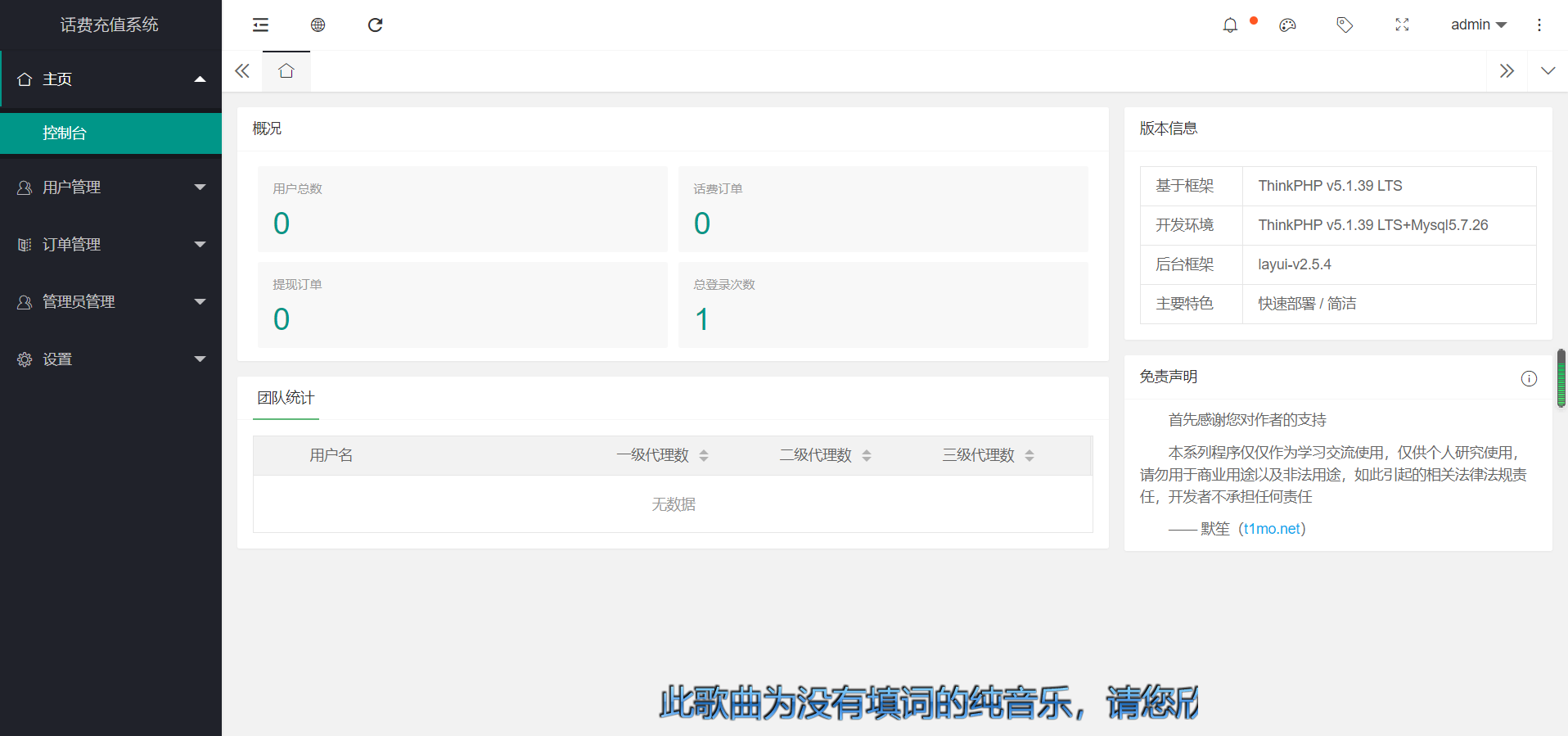Click the vertical three-dot more icon
The width and height of the screenshot is (1568, 736).
(1539, 25)
